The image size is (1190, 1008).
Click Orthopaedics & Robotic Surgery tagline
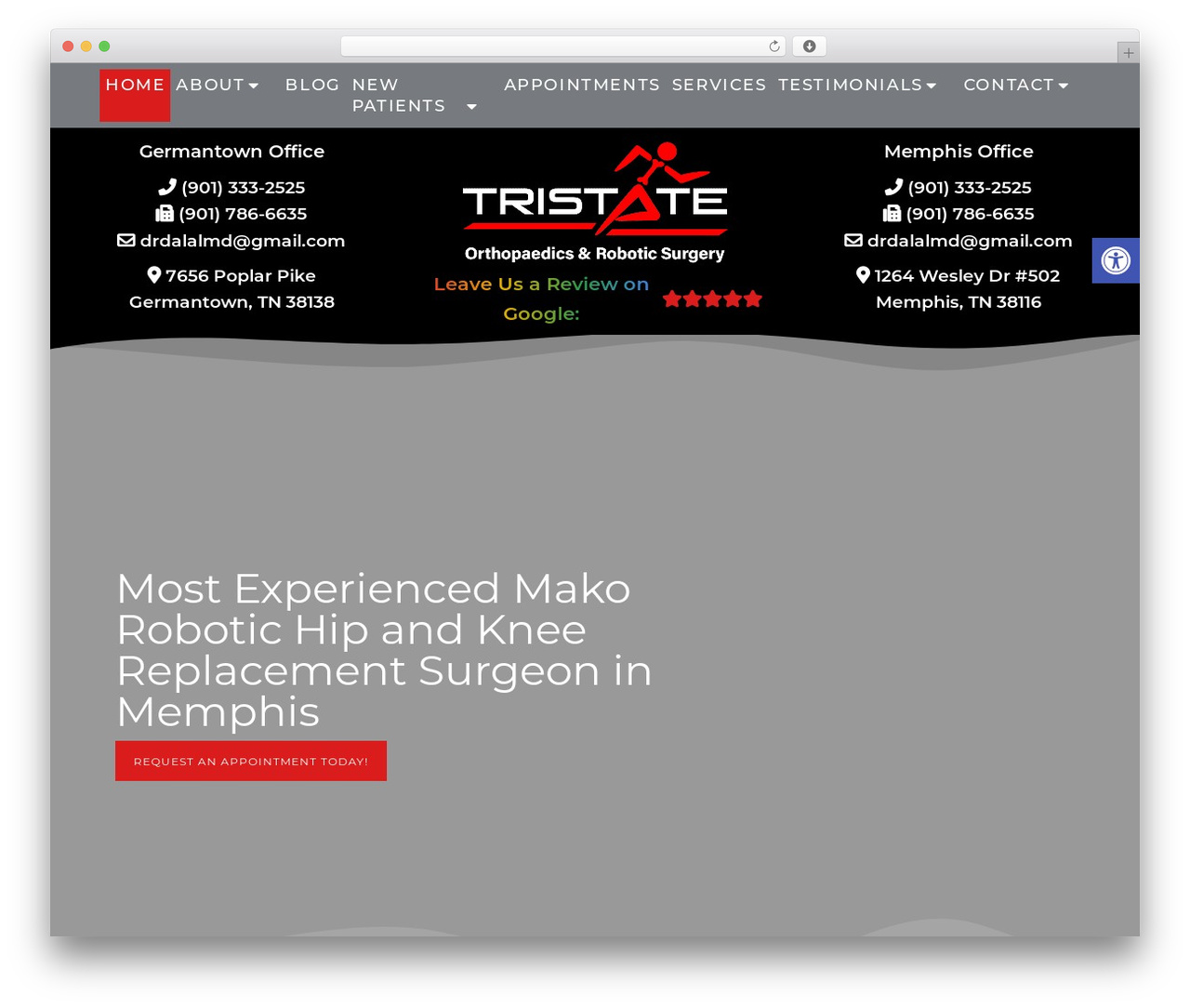pyautogui.click(x=595, y=254)
